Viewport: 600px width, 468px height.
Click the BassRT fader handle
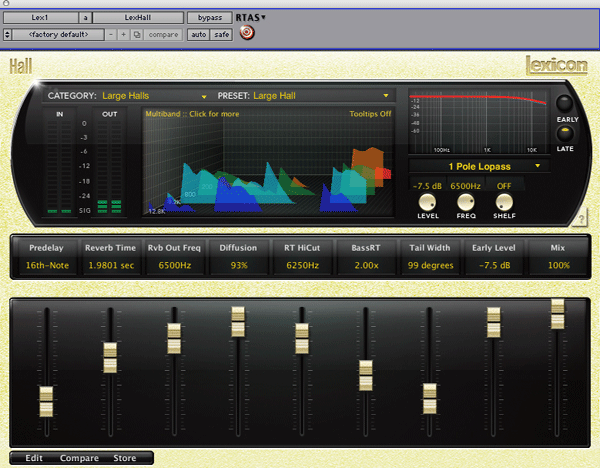click(366, 376)
